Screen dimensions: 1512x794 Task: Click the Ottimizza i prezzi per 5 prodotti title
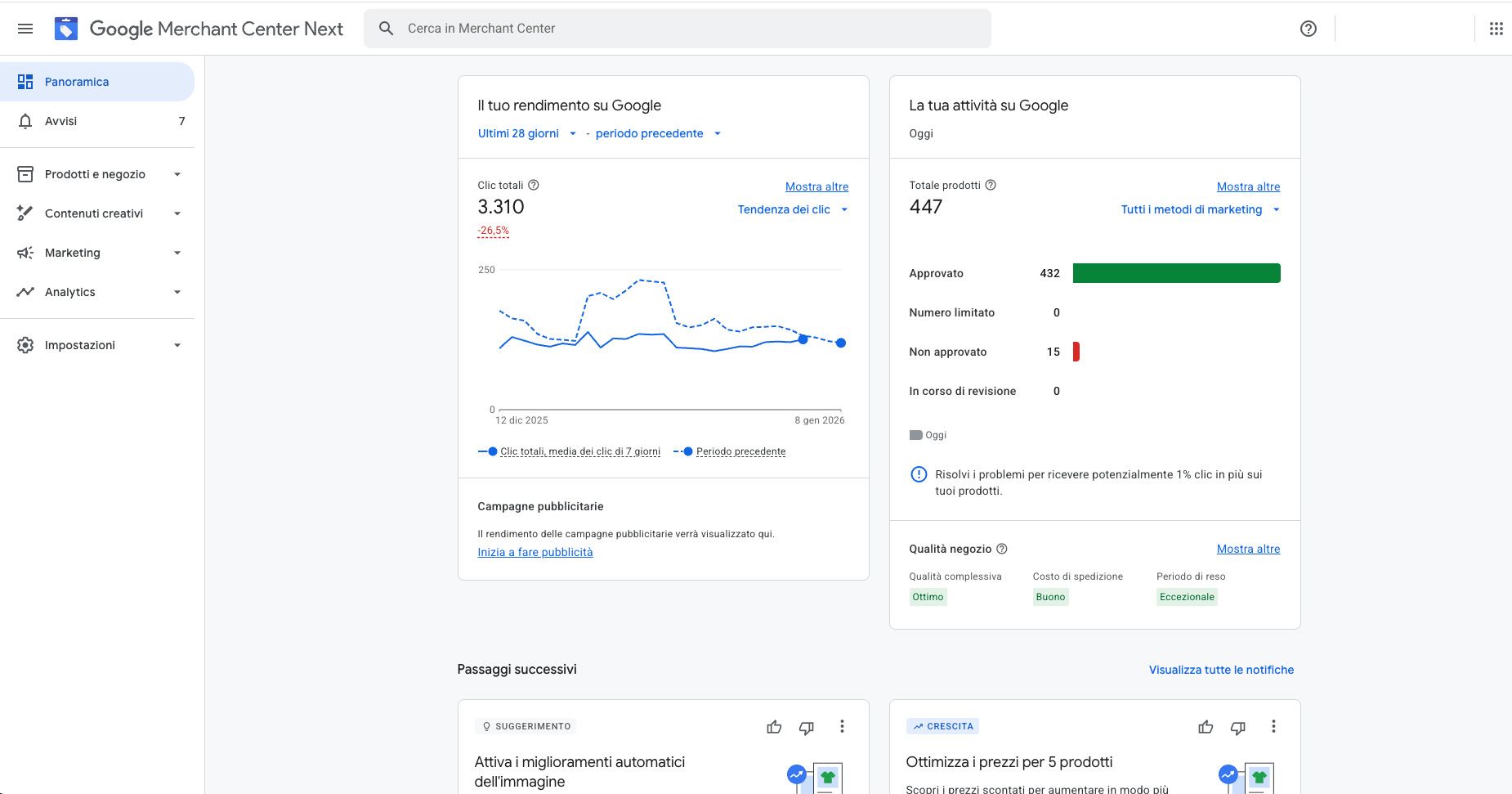click(1009, 762)
